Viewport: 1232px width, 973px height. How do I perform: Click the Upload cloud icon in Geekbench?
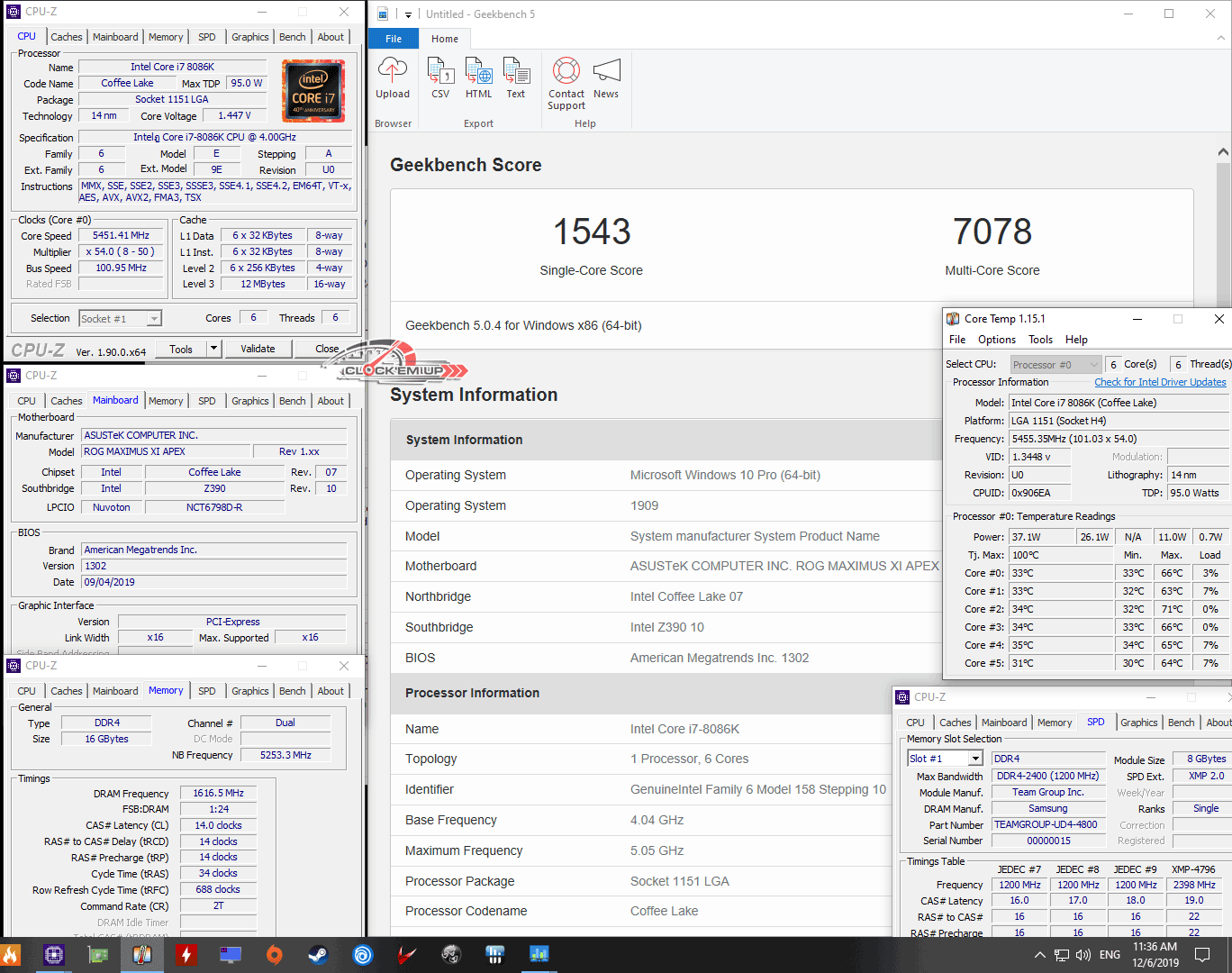pos(393,71)
